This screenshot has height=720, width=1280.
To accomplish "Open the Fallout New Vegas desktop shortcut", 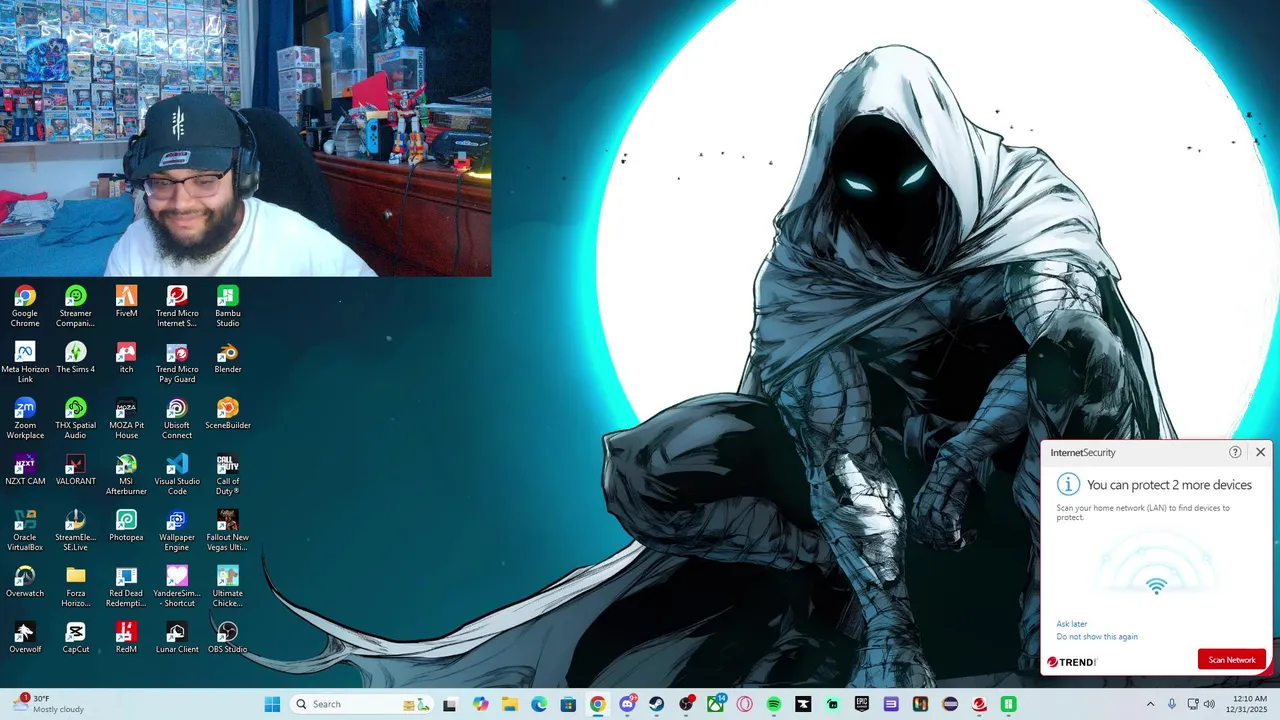I will click(228, 530).
